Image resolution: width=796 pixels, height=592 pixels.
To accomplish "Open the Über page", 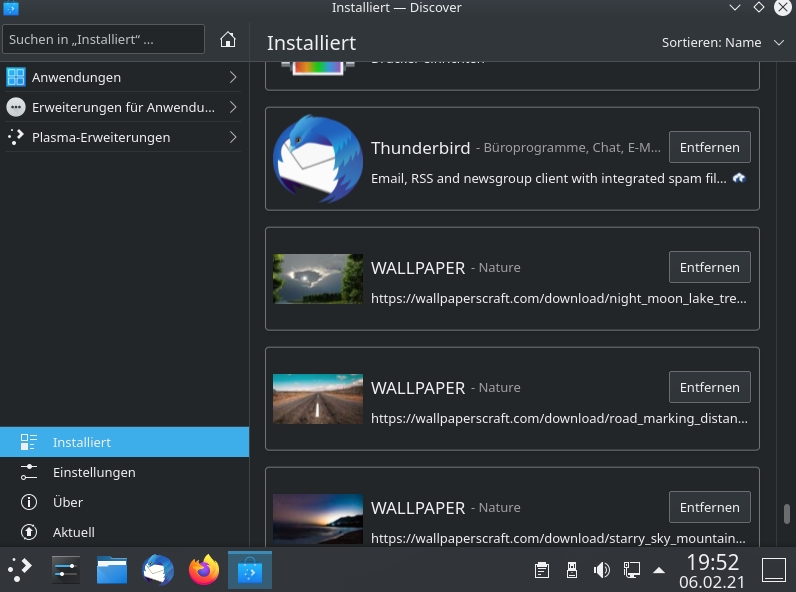I will pos(68,502).
